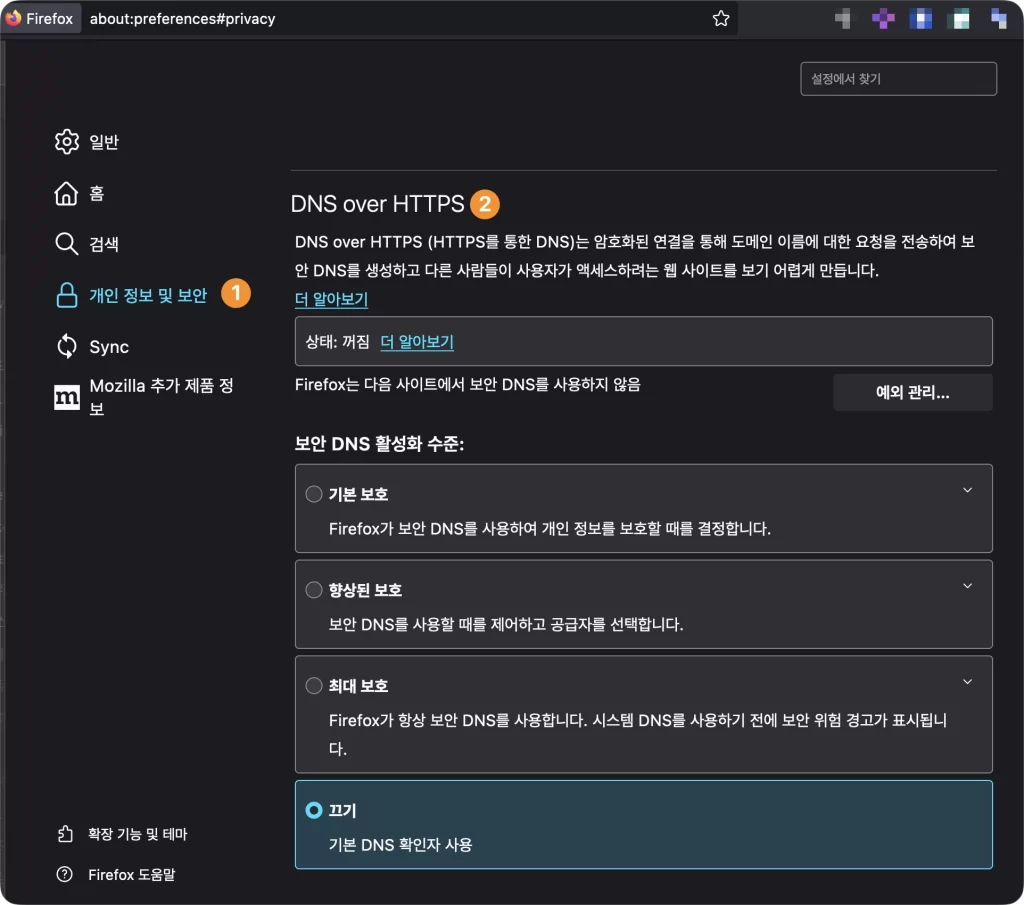The height and width of the screenshot is (905, 1024).
Task: Open 개인 정보 및 보안 section
Action: pyautogui.click(x=148, y=295)
